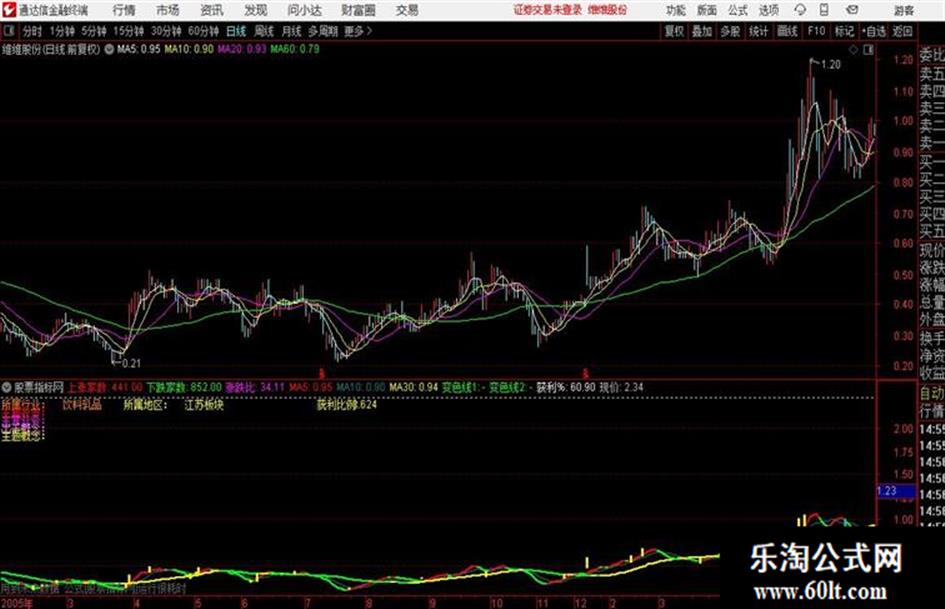Switch to the 分时 period tab

(x=32, y=31)
